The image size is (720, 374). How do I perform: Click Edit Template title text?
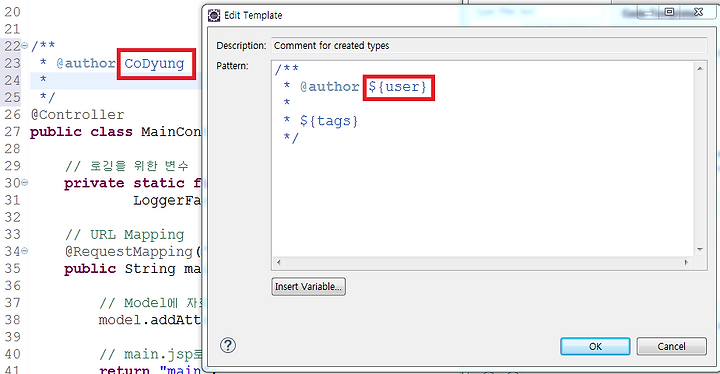[x=253, y=15]
